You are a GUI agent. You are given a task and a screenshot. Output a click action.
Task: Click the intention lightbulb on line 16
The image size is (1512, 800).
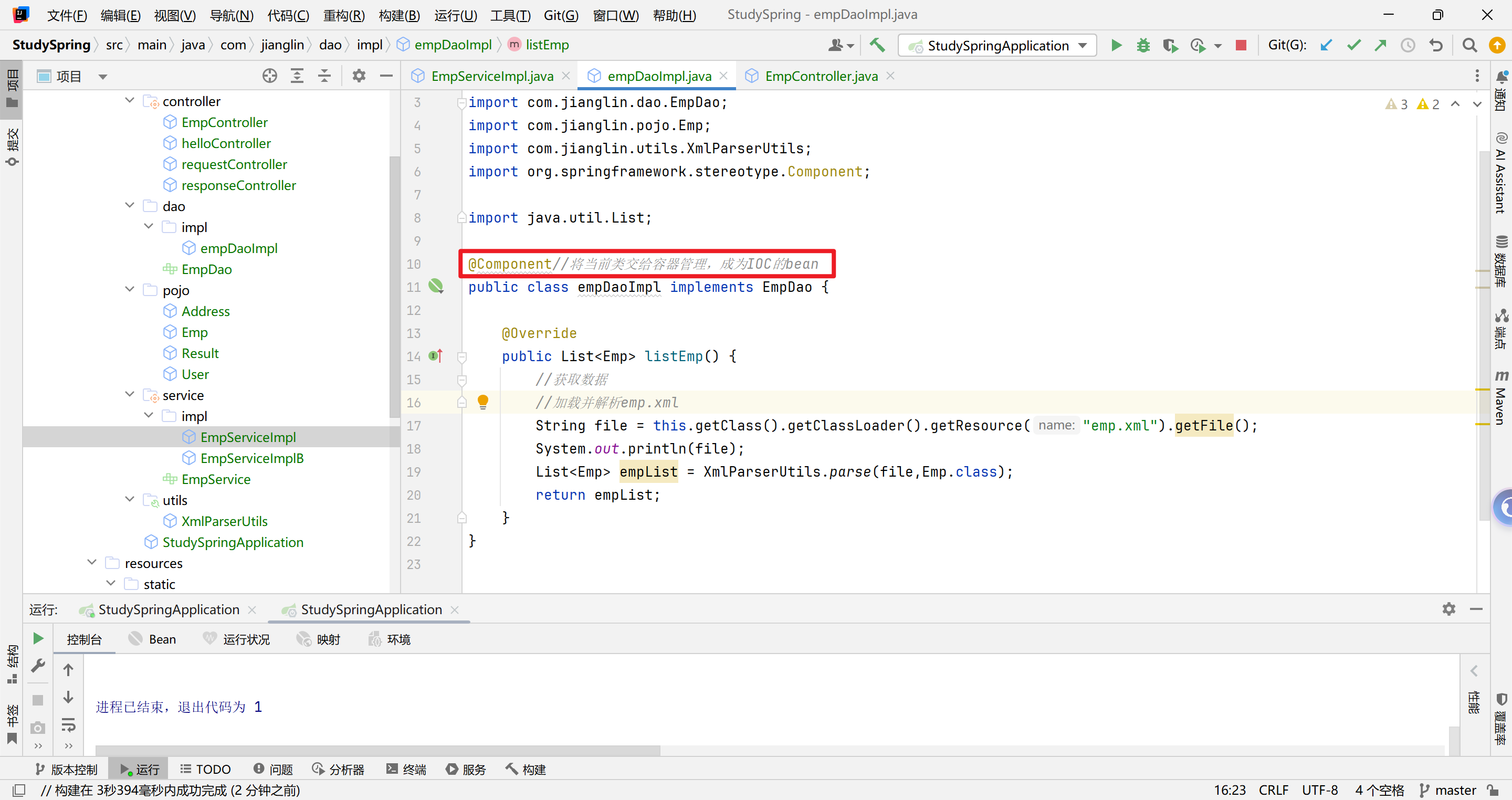point(482,402)
